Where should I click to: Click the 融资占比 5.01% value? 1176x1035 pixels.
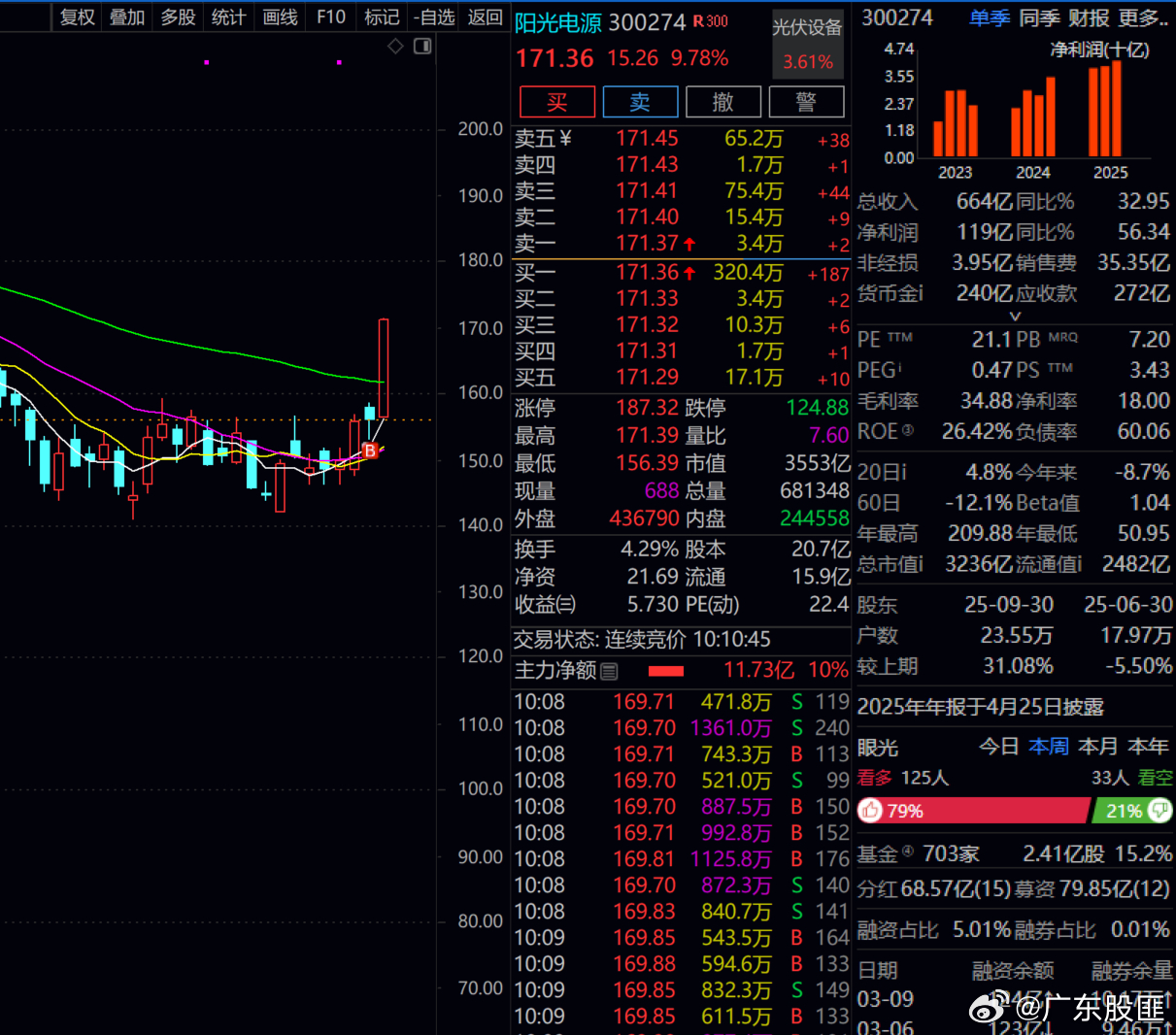point(982,930)
